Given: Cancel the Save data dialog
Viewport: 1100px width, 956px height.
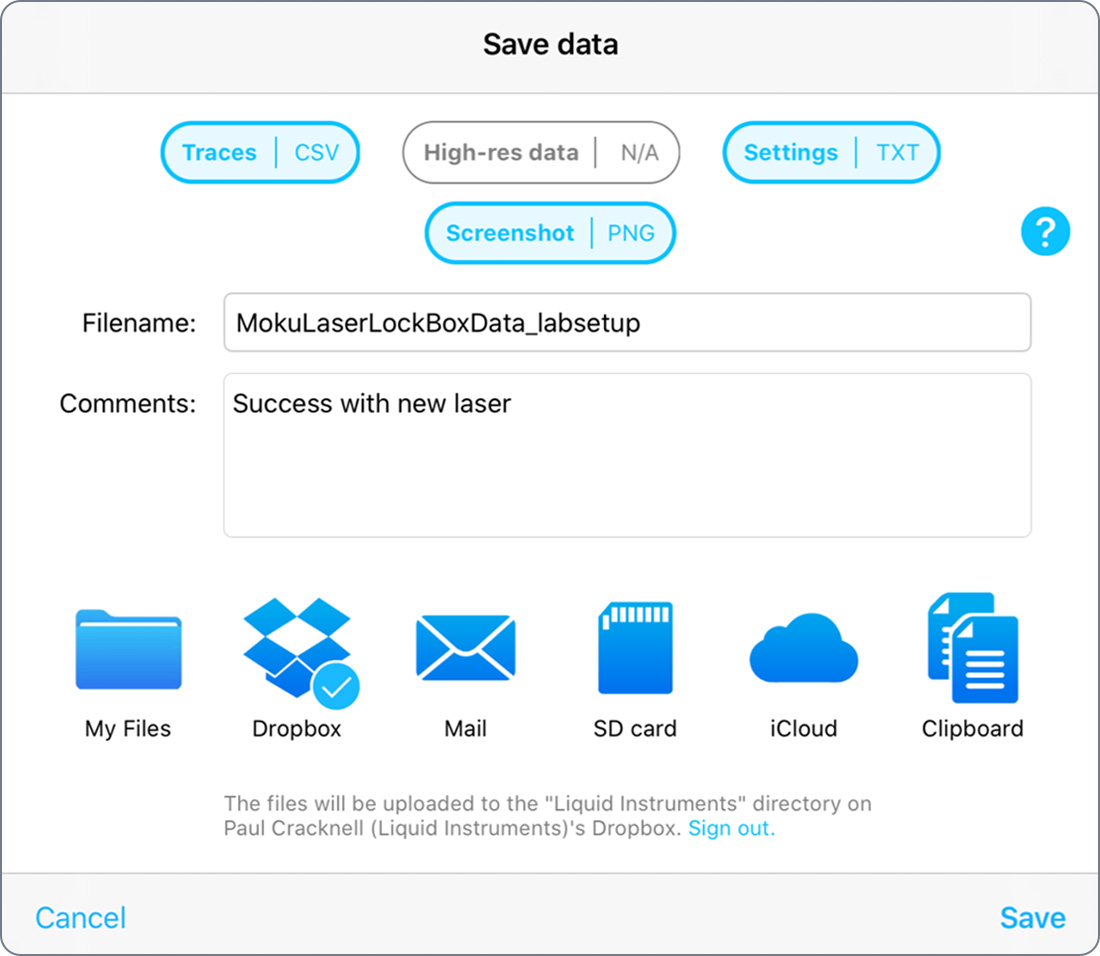Looking at the screenshot, I should [x=81, y=917].
